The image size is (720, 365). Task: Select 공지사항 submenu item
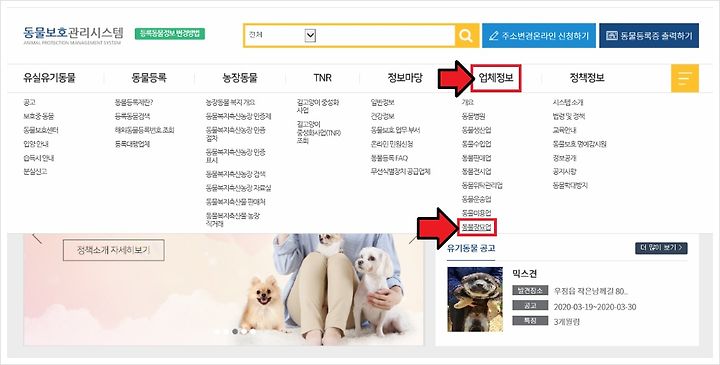pyautogui.click(x=564, y=172)
